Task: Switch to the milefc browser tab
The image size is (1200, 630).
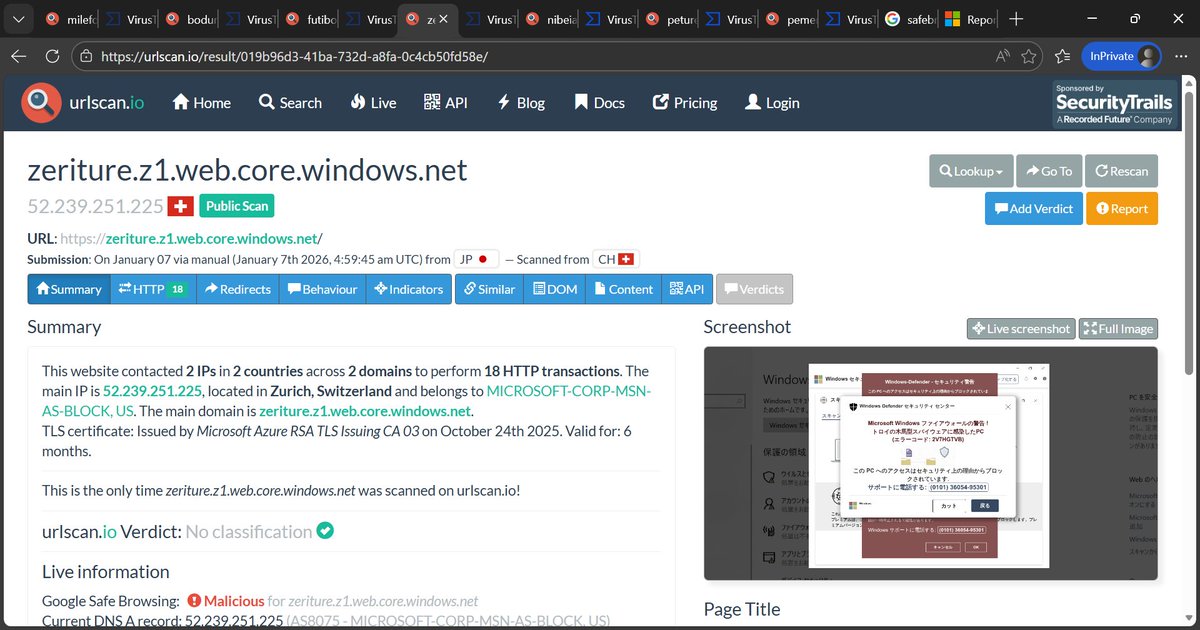Action: (72, 19)
